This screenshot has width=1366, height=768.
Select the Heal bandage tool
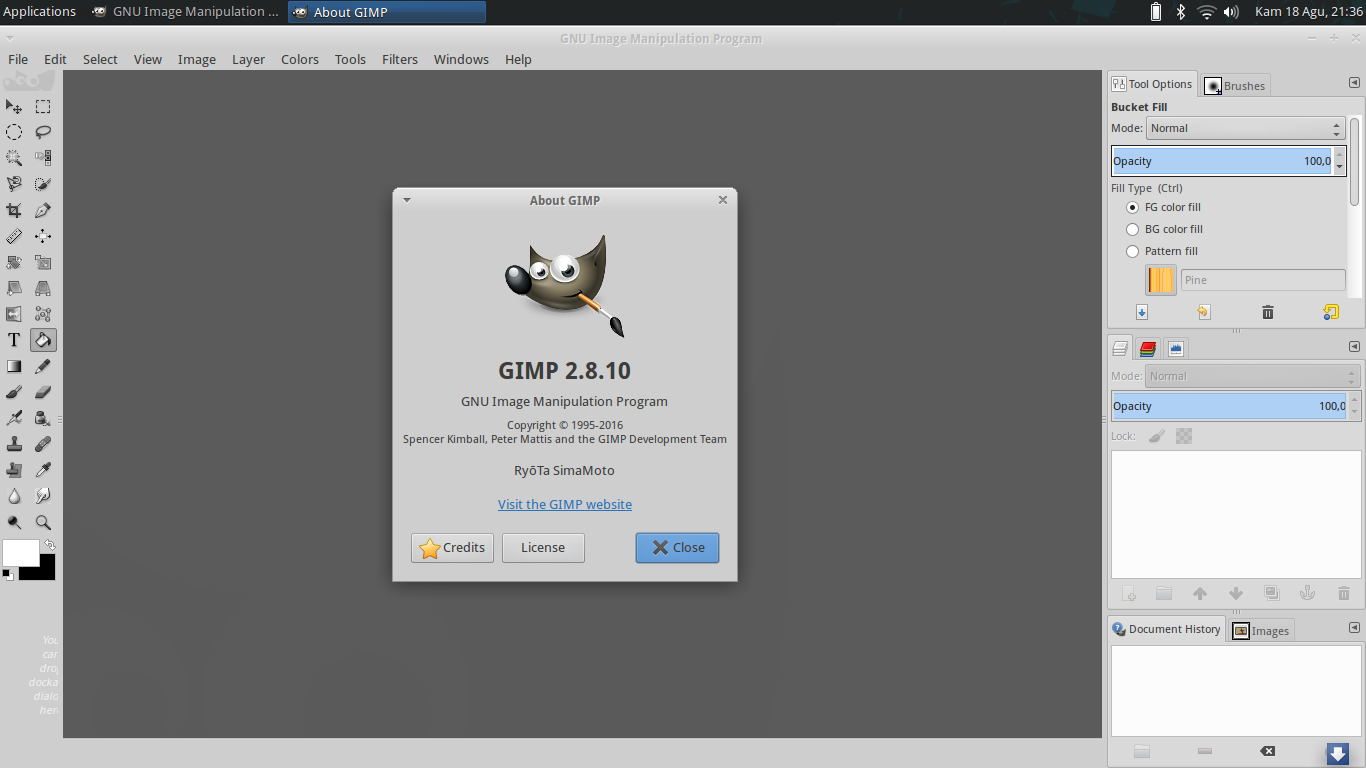coord(43,444)
